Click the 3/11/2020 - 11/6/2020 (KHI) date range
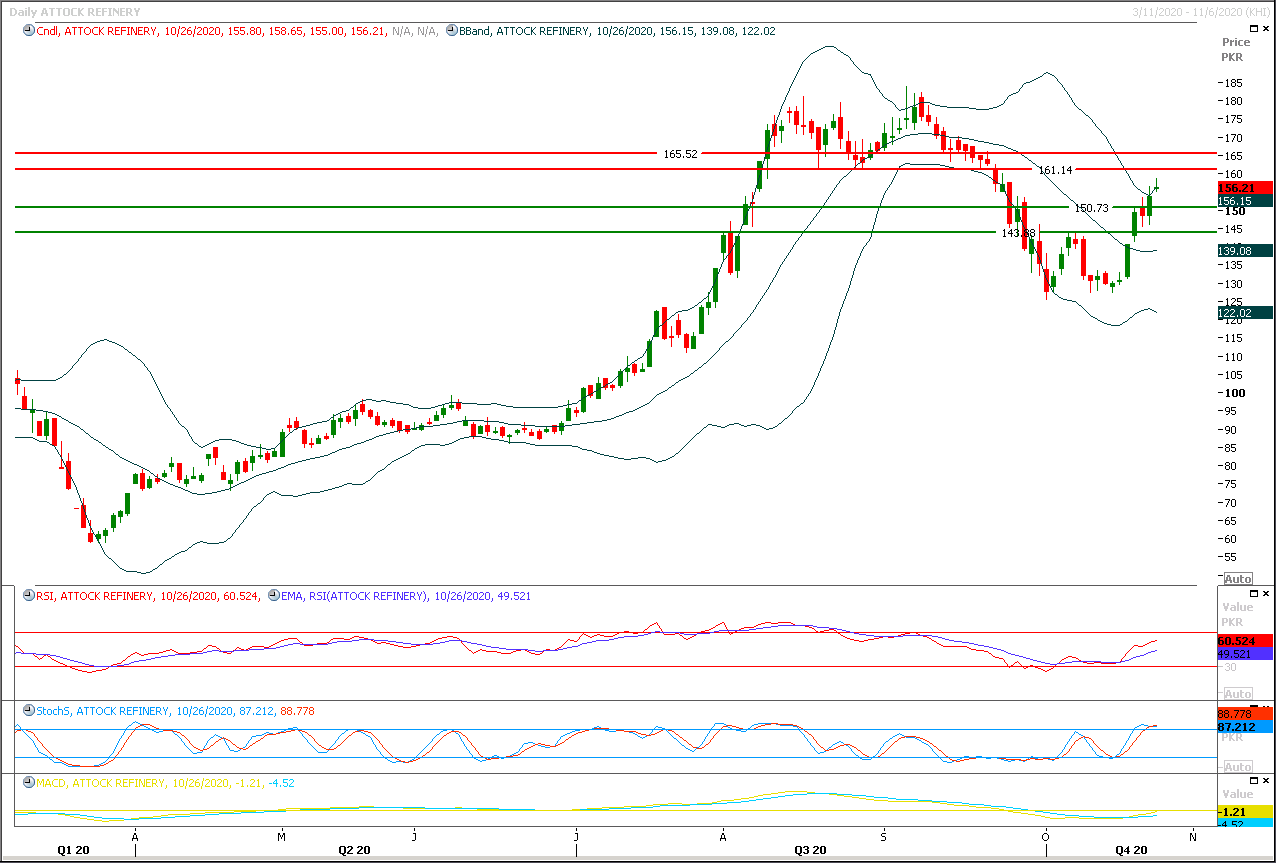This screenshot has width=1276, height=863. coord(1200,12)
